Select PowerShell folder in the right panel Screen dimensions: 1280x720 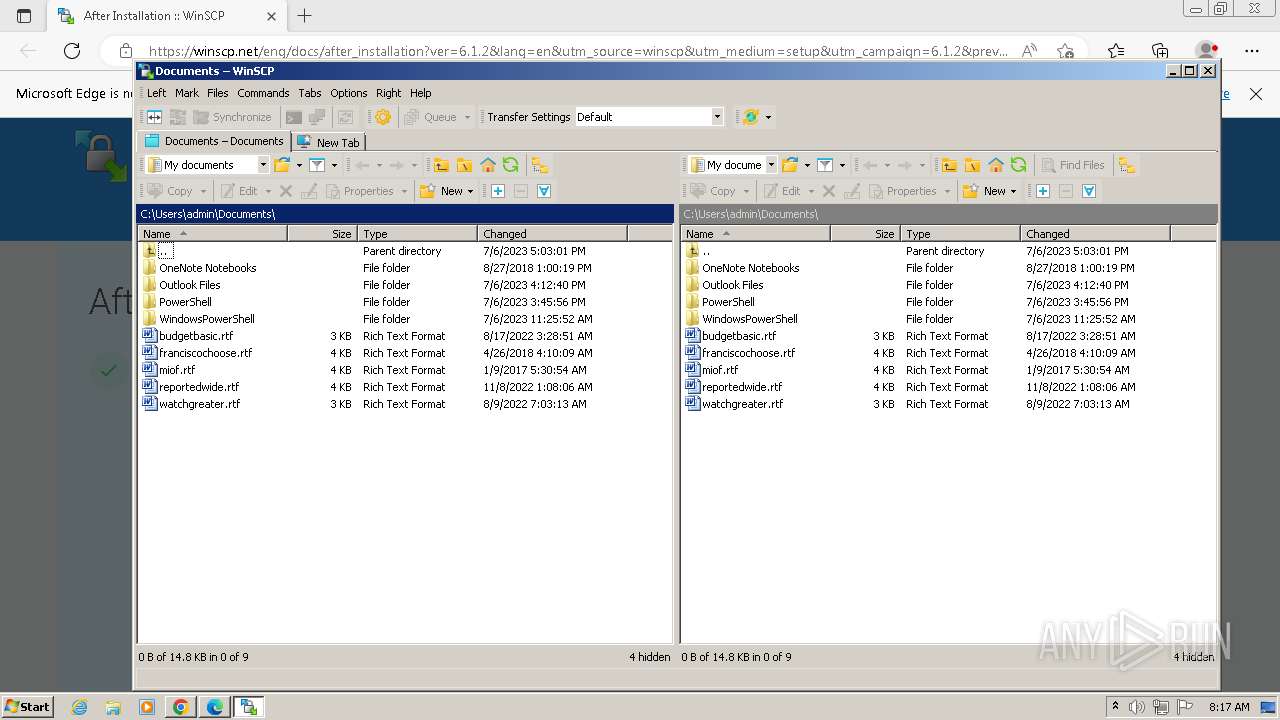728,302
